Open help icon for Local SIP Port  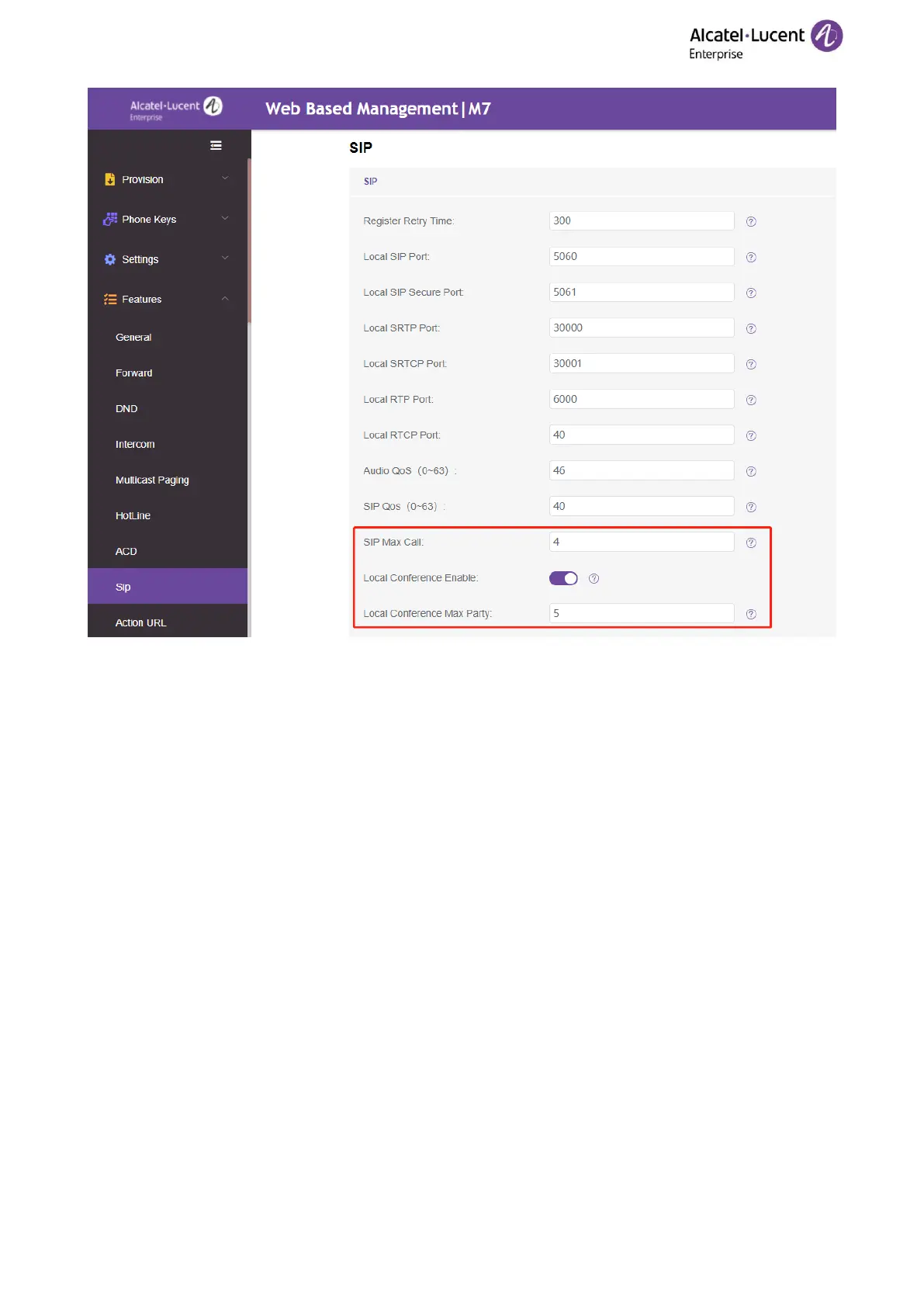pyautogui.click(x=751, y=257)
